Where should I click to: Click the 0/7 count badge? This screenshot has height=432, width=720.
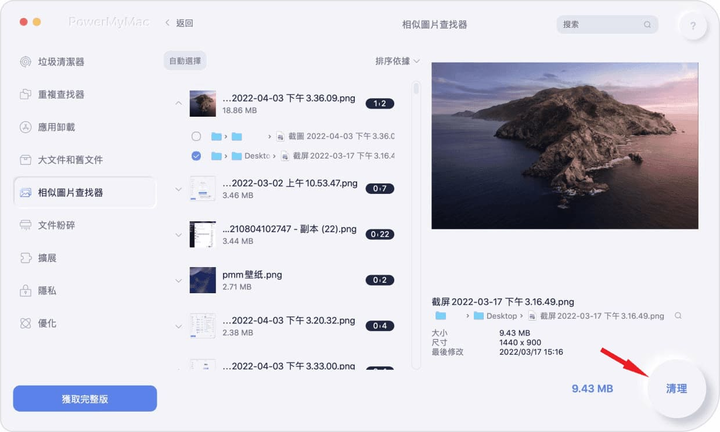tap(380, 189)
